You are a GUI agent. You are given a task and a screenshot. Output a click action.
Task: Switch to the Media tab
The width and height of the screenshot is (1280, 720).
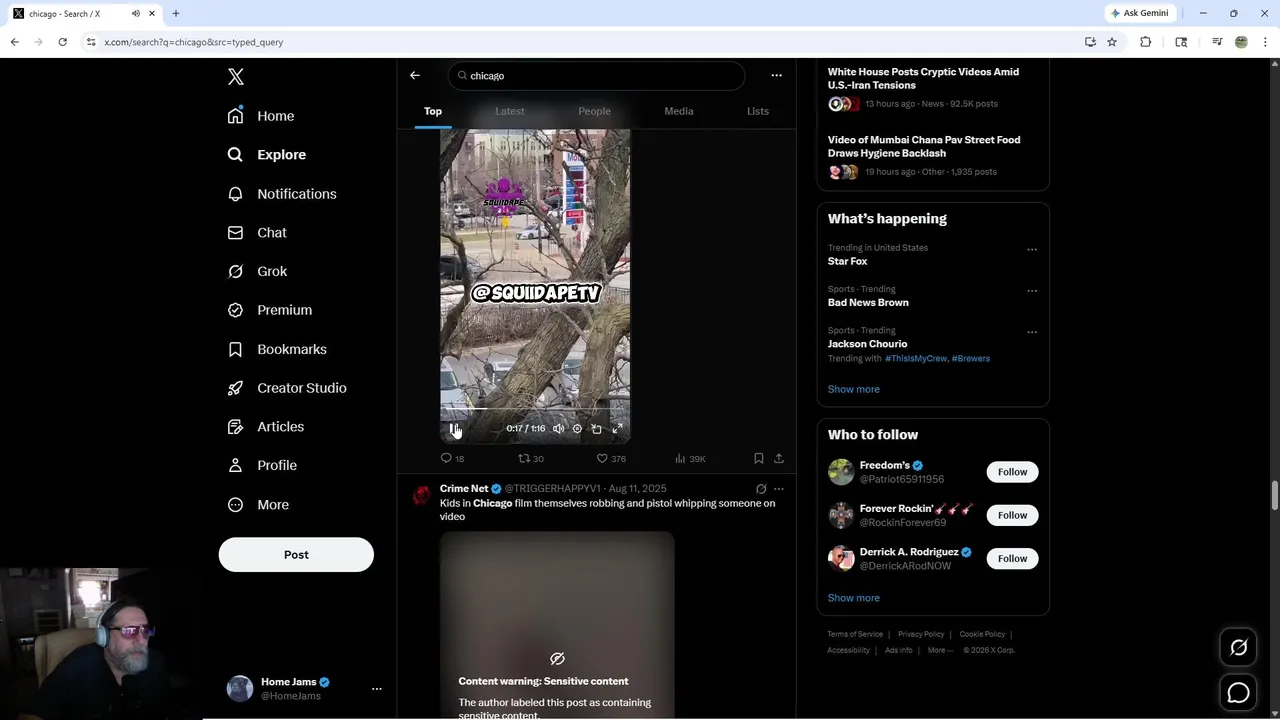click(x=679, y=111)
